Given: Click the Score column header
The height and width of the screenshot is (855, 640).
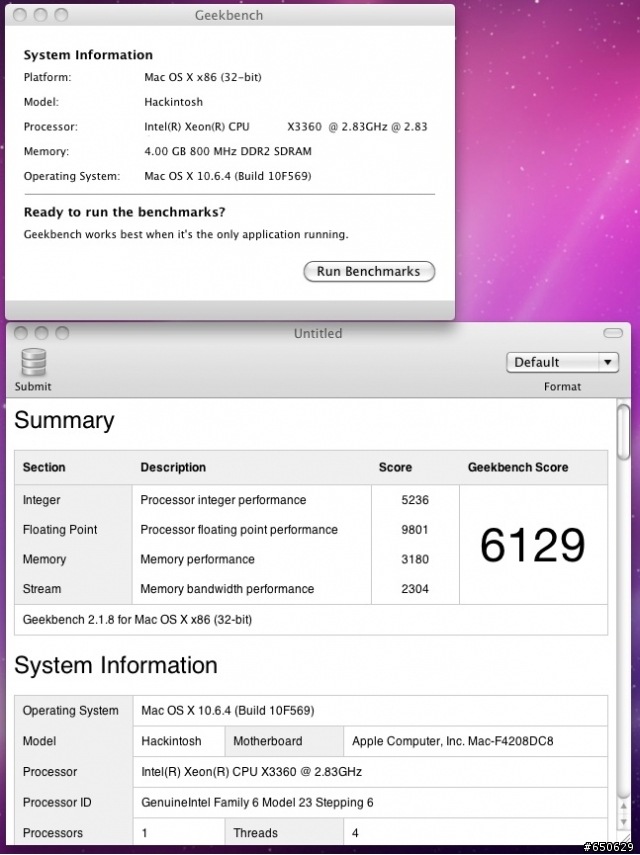Looking at the screenshot, I should pos(395,467).
